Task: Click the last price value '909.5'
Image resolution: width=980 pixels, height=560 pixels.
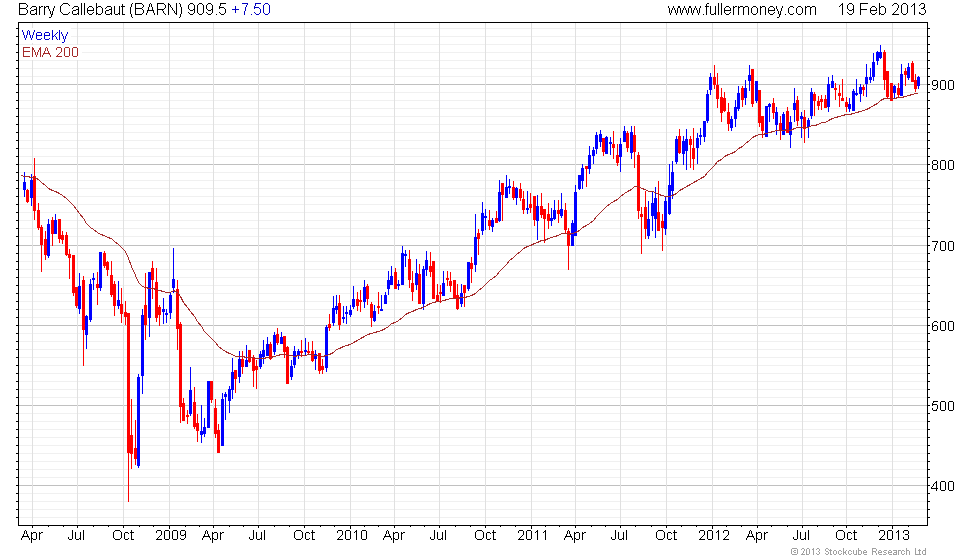Action: (207, 10)
